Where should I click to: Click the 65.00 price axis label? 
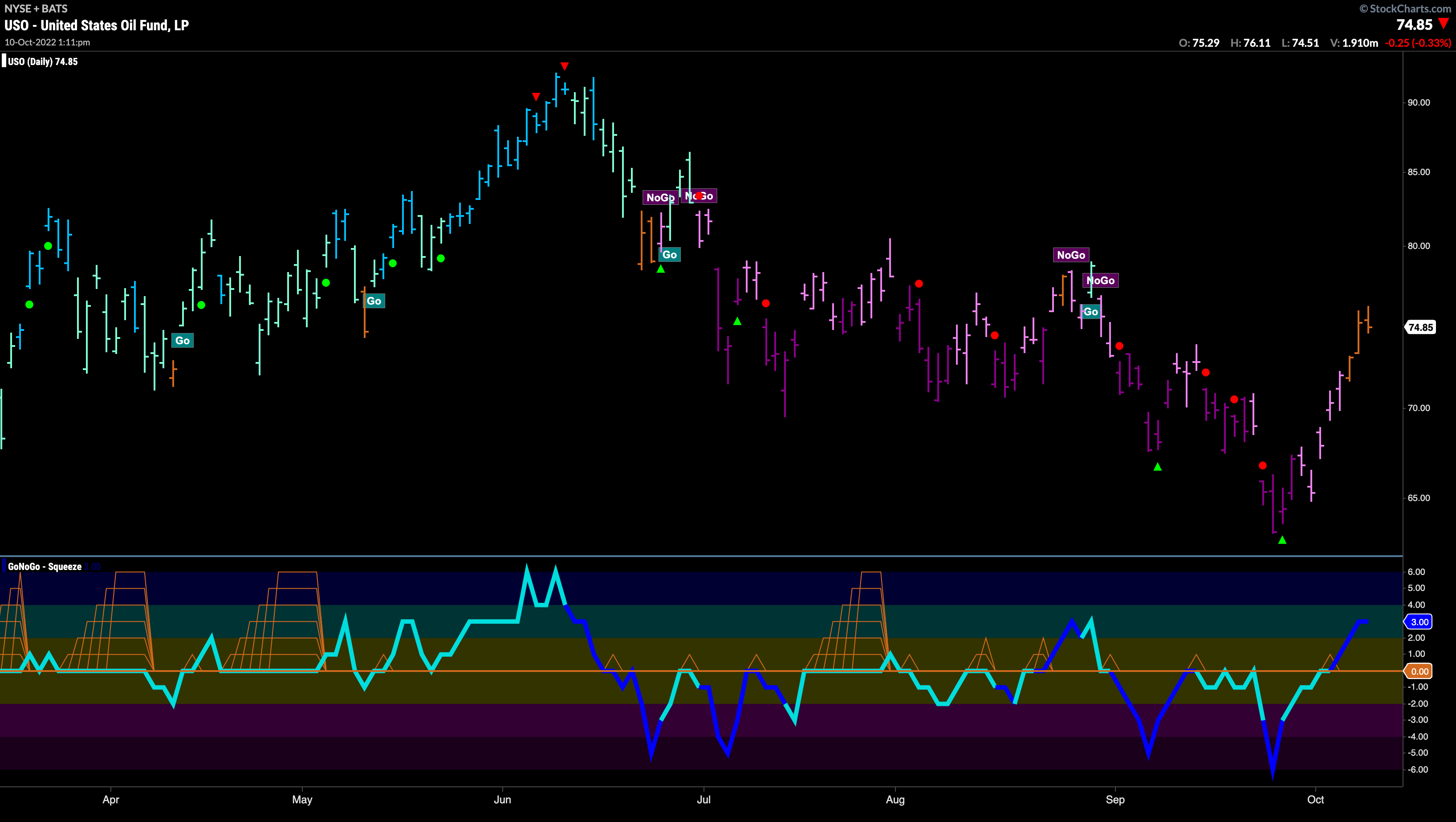(1419, 498)
